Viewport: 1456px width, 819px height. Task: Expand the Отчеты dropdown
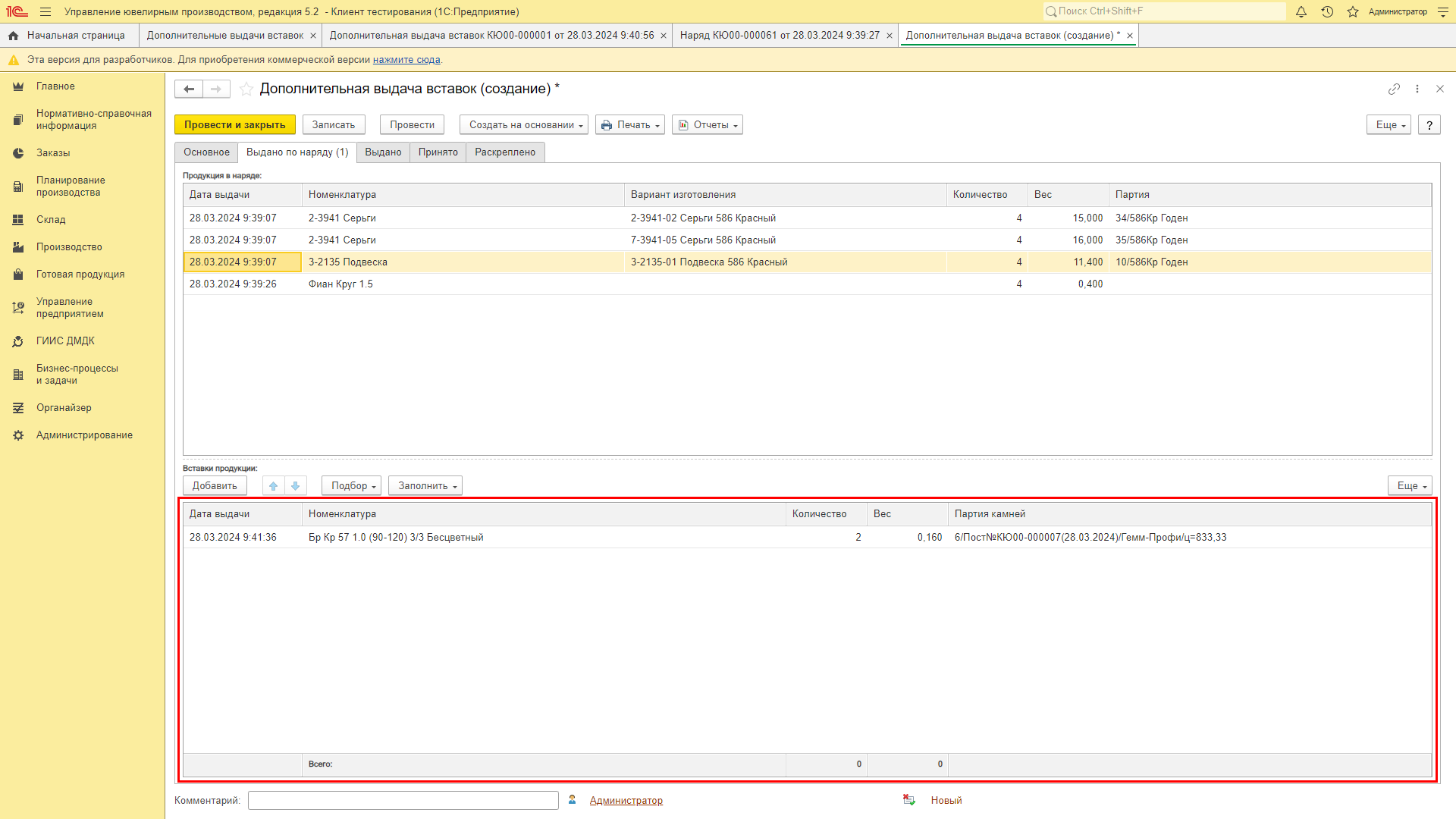click(x=708, y=125)
